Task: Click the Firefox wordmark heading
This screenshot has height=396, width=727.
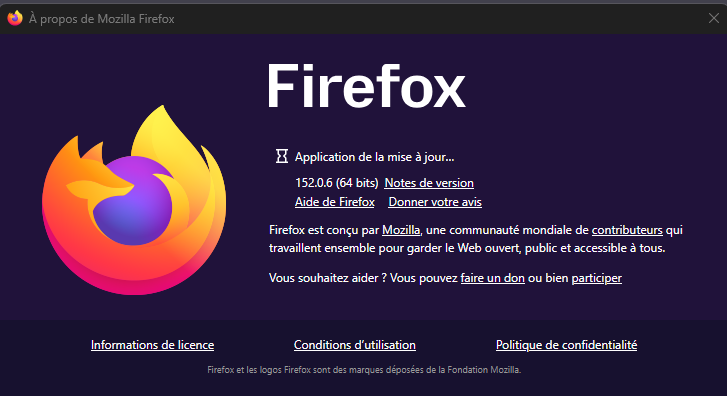Action: [x=366, y=86]
